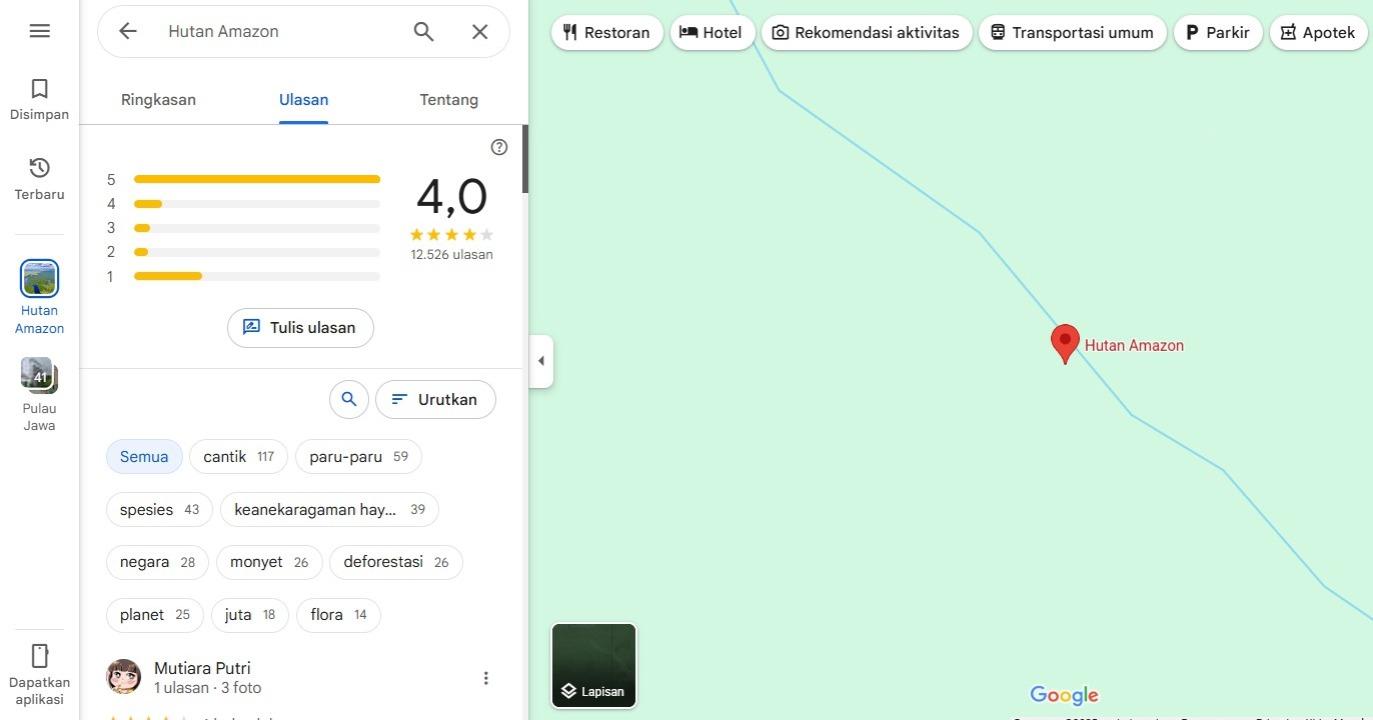Open more options for Mutiara Putri review
This screenshot has width=1373, height=720.
[x=486, y=678]
